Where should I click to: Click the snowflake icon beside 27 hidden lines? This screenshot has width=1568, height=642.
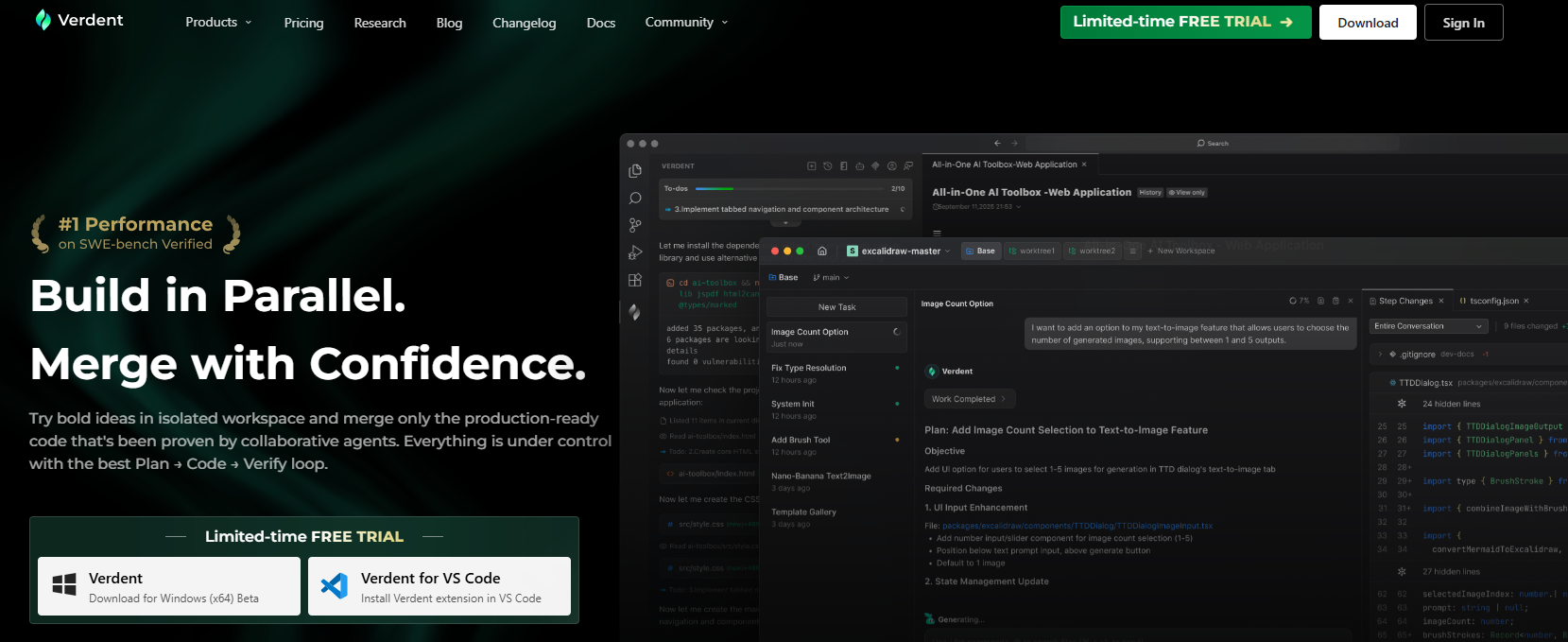(1402, 571)
